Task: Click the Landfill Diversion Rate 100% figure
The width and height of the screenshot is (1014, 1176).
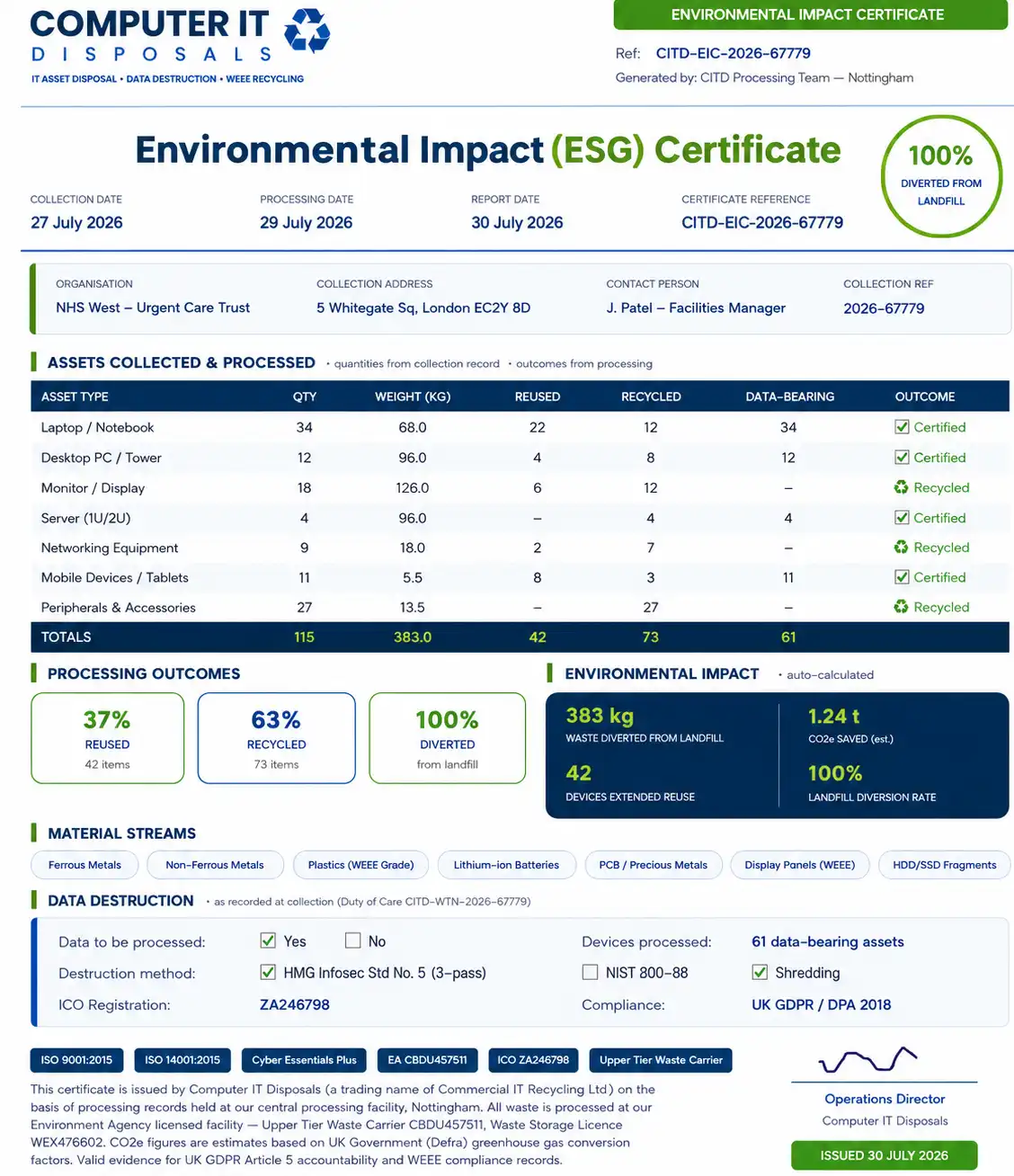Action: 835,773
